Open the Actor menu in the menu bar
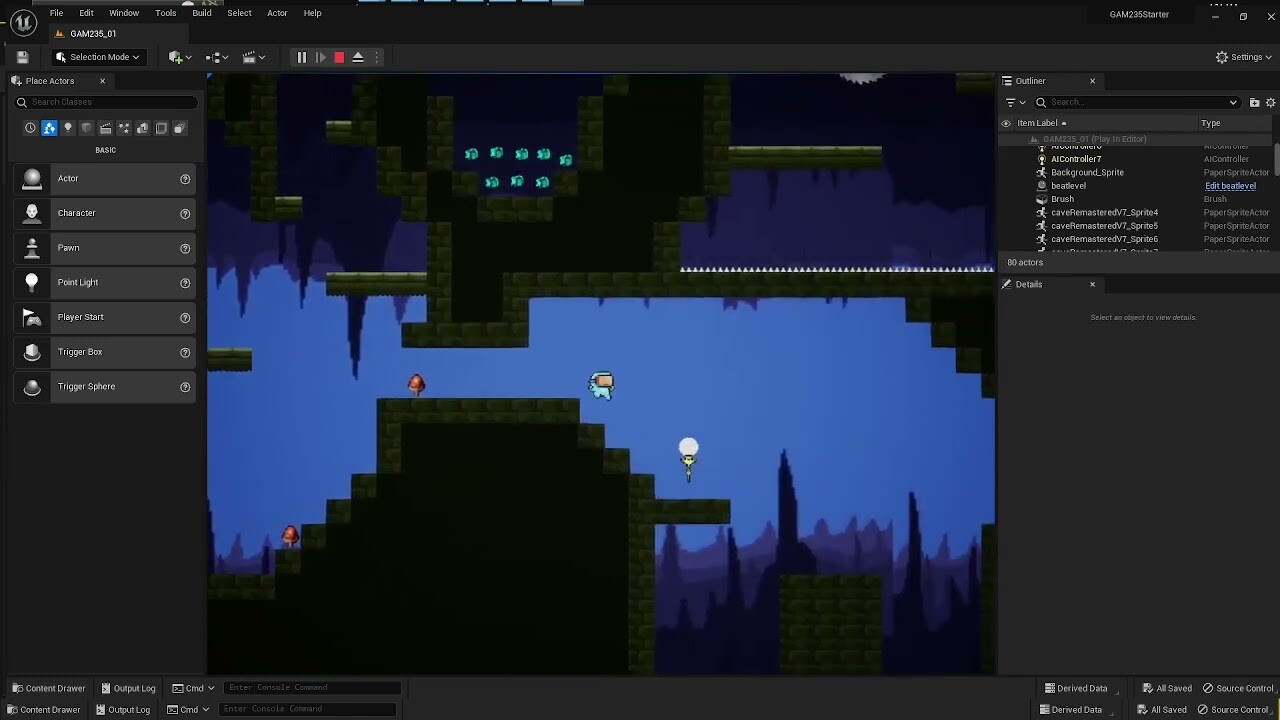 (x=277, y=13)
